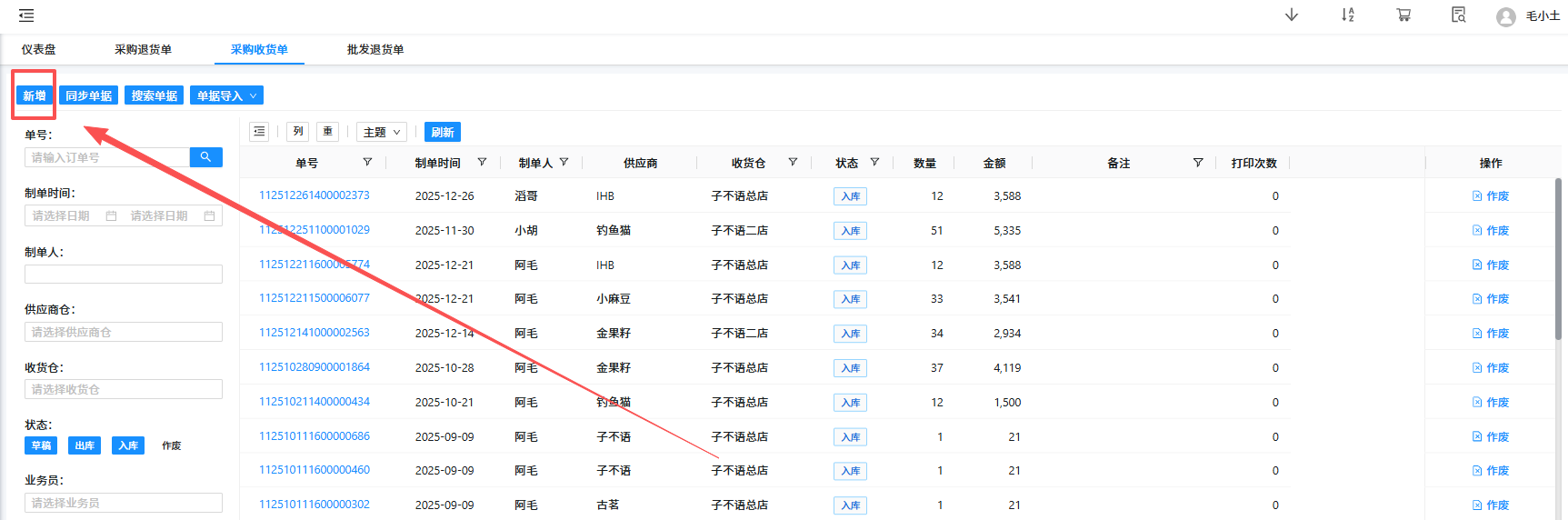Toggle the 出库 status filter
This screenshot has width=1568, height=520.
click(x=85, y=445)
